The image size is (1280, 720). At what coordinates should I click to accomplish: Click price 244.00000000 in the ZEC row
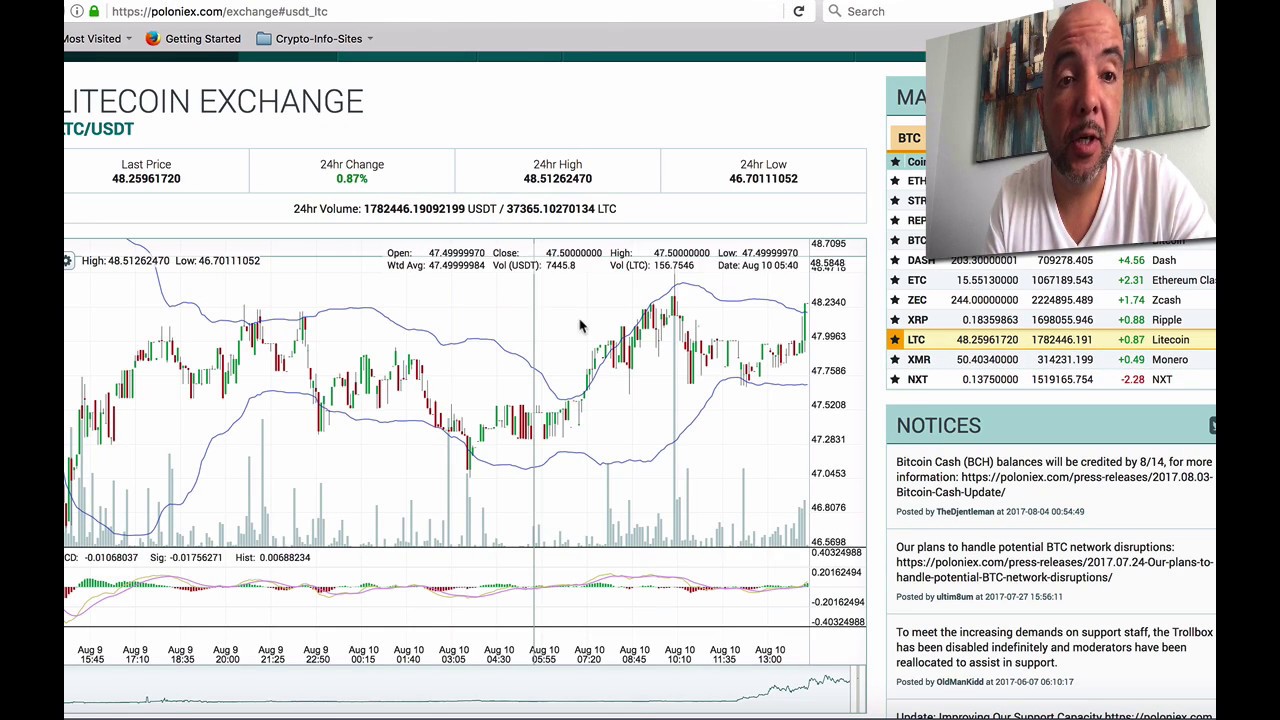coord(984,300)
